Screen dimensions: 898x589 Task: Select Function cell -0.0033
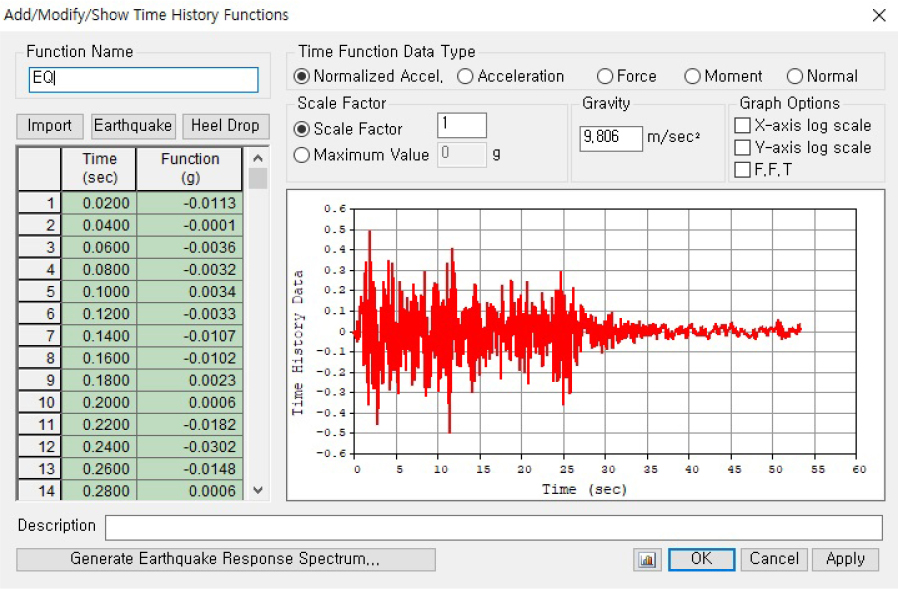pyautogui.click(x=190, y=314)
